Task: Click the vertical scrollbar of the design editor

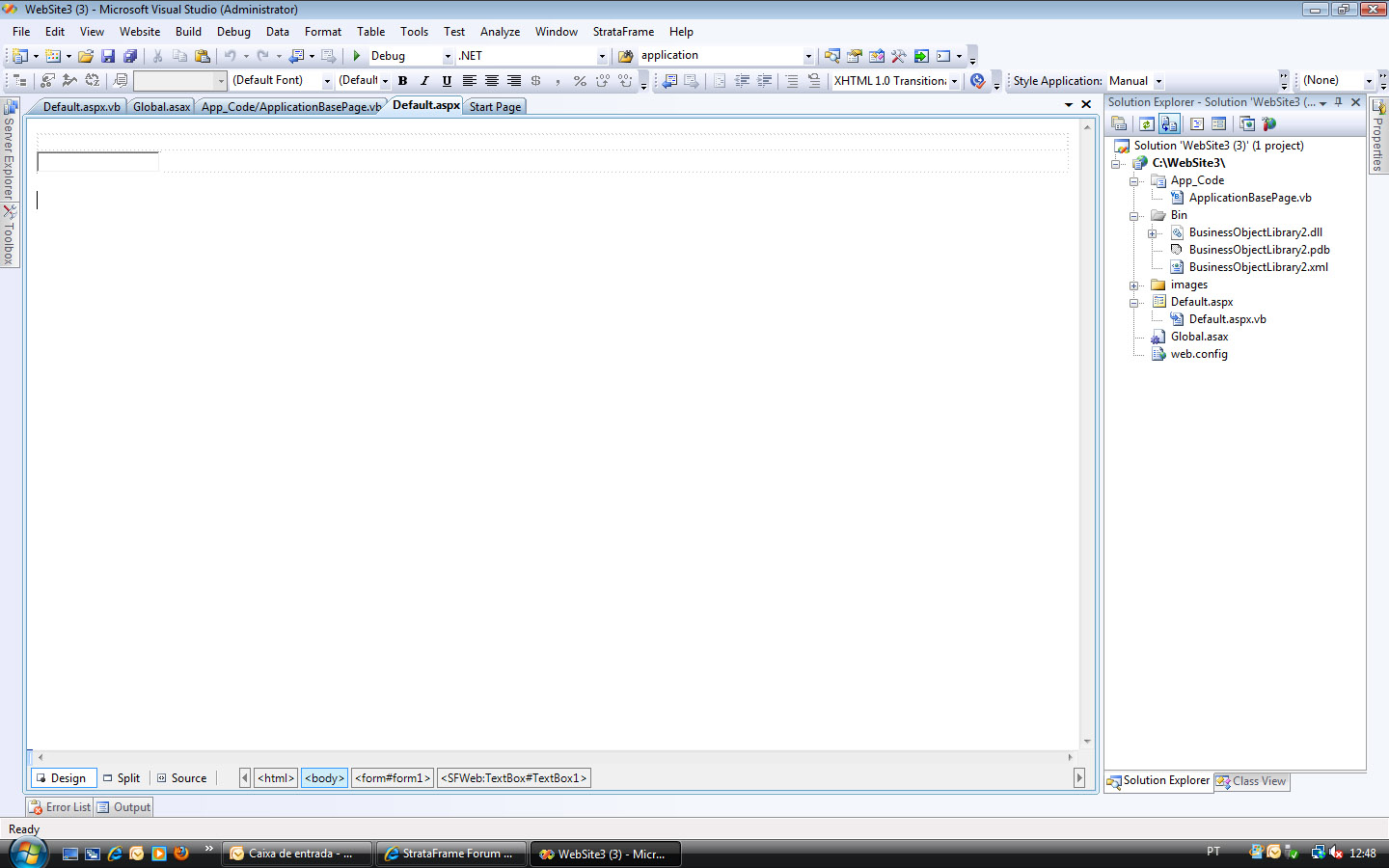Action: coord(1087,434)
